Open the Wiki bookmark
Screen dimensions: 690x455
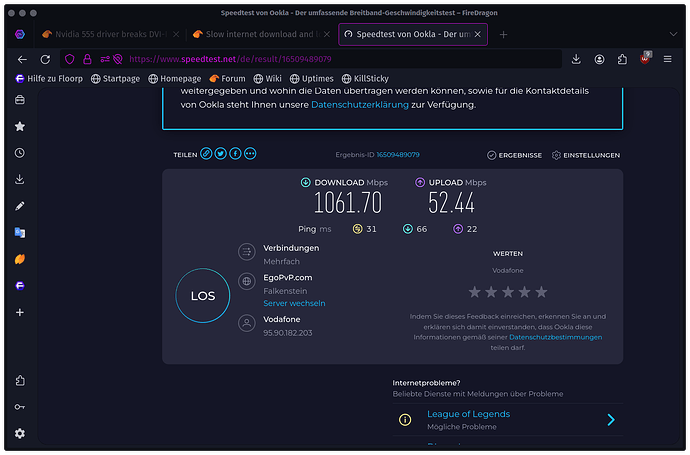click(x=268, y=79)
